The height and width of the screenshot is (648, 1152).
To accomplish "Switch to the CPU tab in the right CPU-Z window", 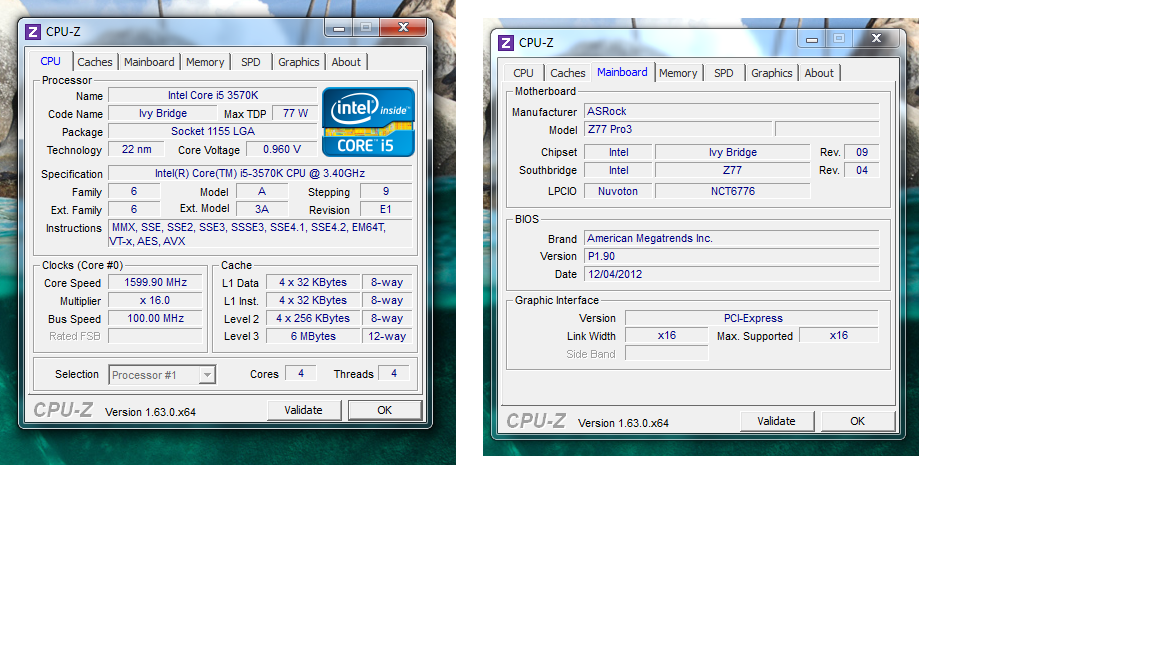I will (x=523, y=73).
